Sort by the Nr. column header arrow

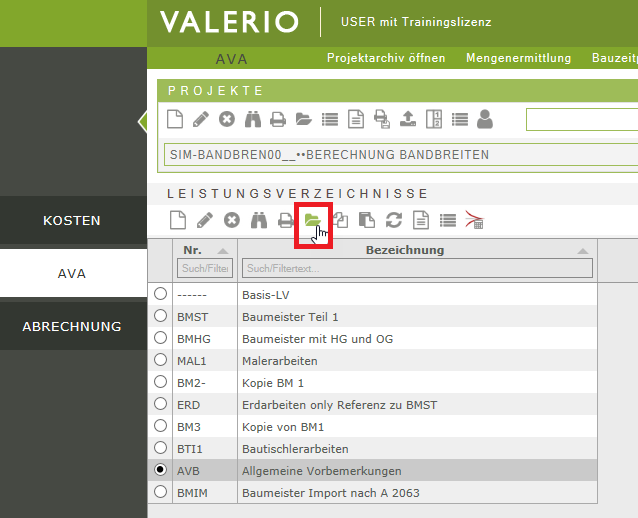[222, 251]
